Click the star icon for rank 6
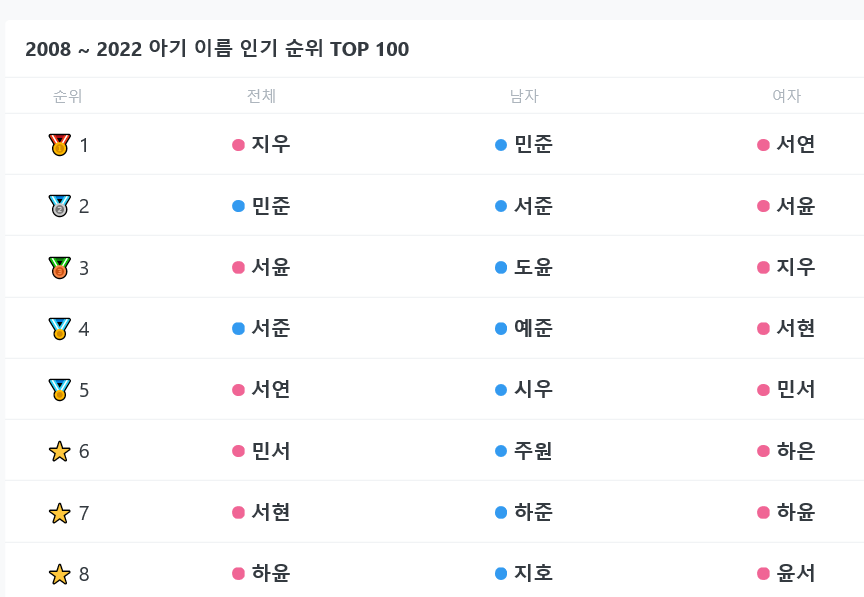The height and width of the screenshot is (597, 864). tap(60, 451)
